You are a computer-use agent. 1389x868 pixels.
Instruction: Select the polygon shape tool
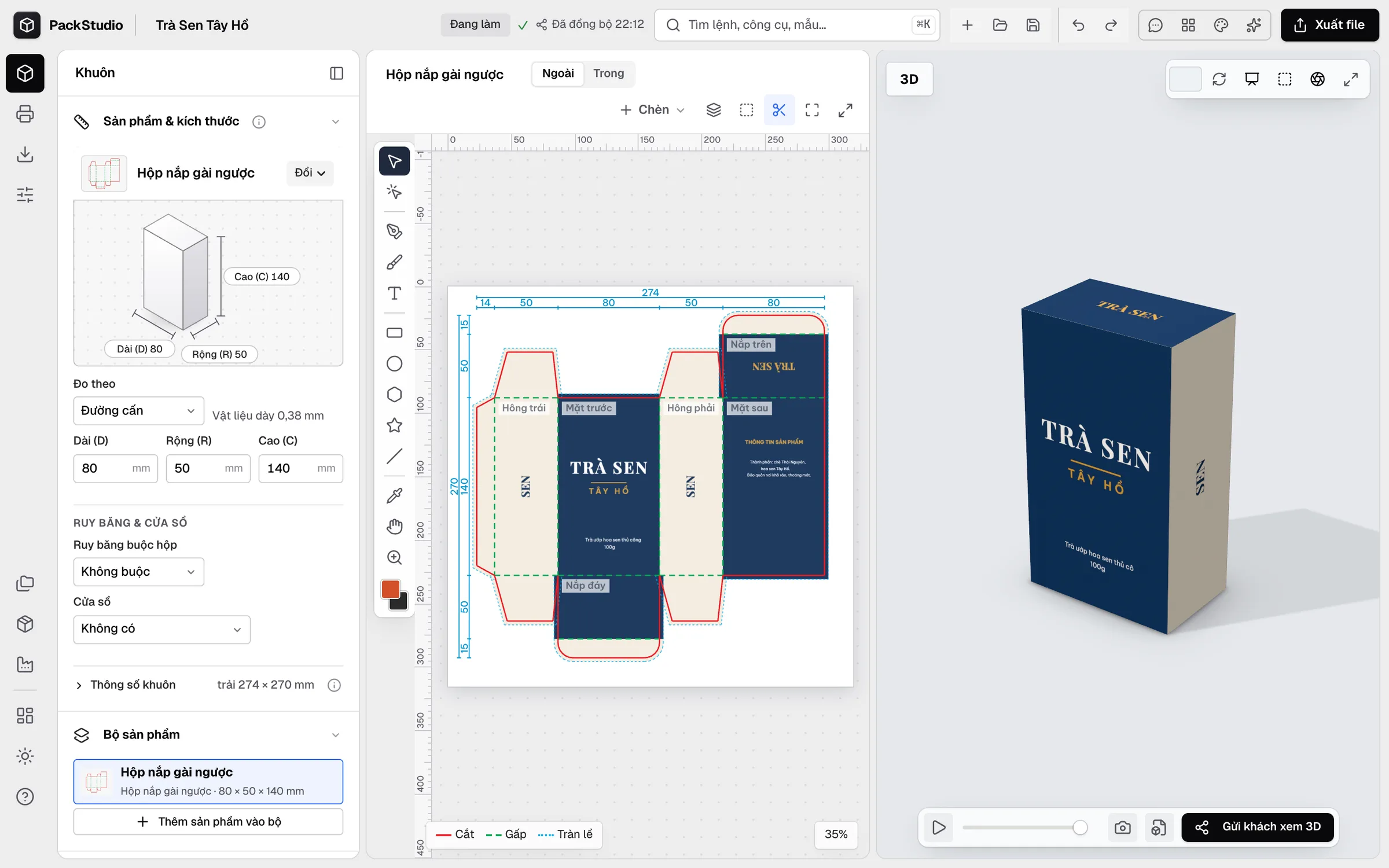click(394, 395)
